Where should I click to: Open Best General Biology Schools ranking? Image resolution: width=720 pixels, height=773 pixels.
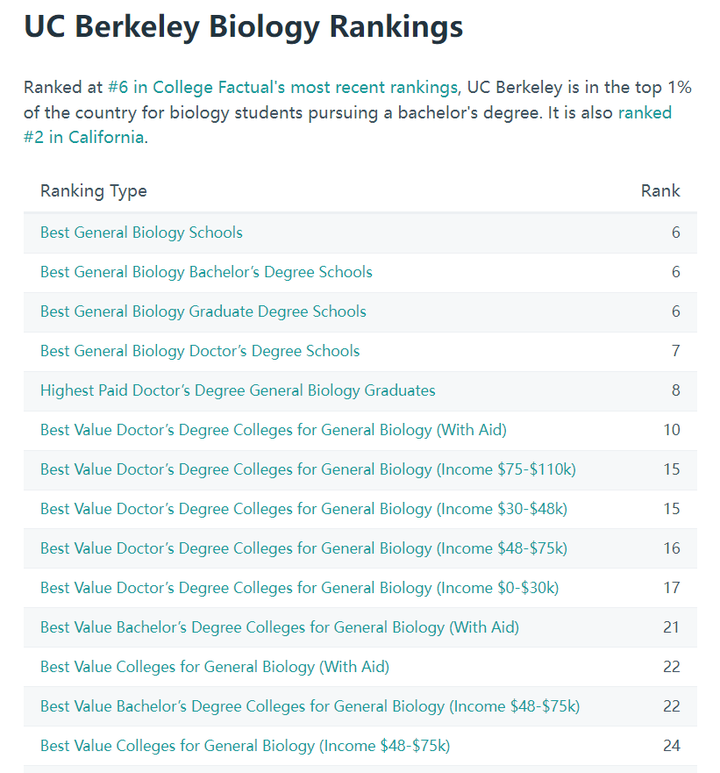(x=141, y=233)
